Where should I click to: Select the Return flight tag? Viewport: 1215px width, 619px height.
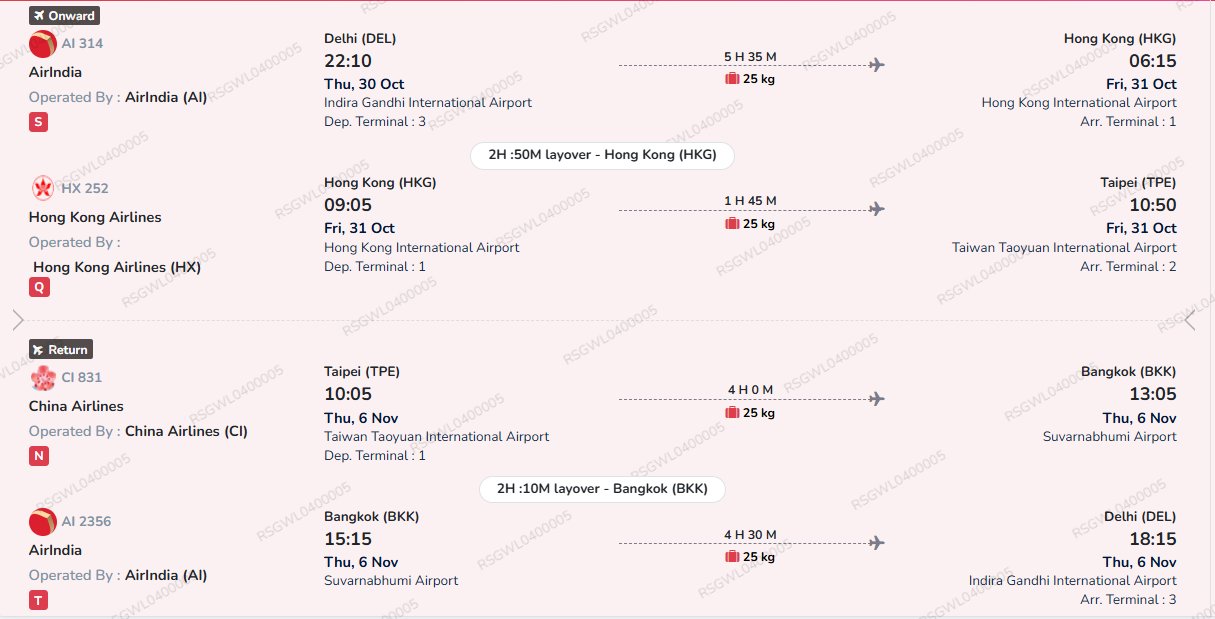[x=61, y=350]
